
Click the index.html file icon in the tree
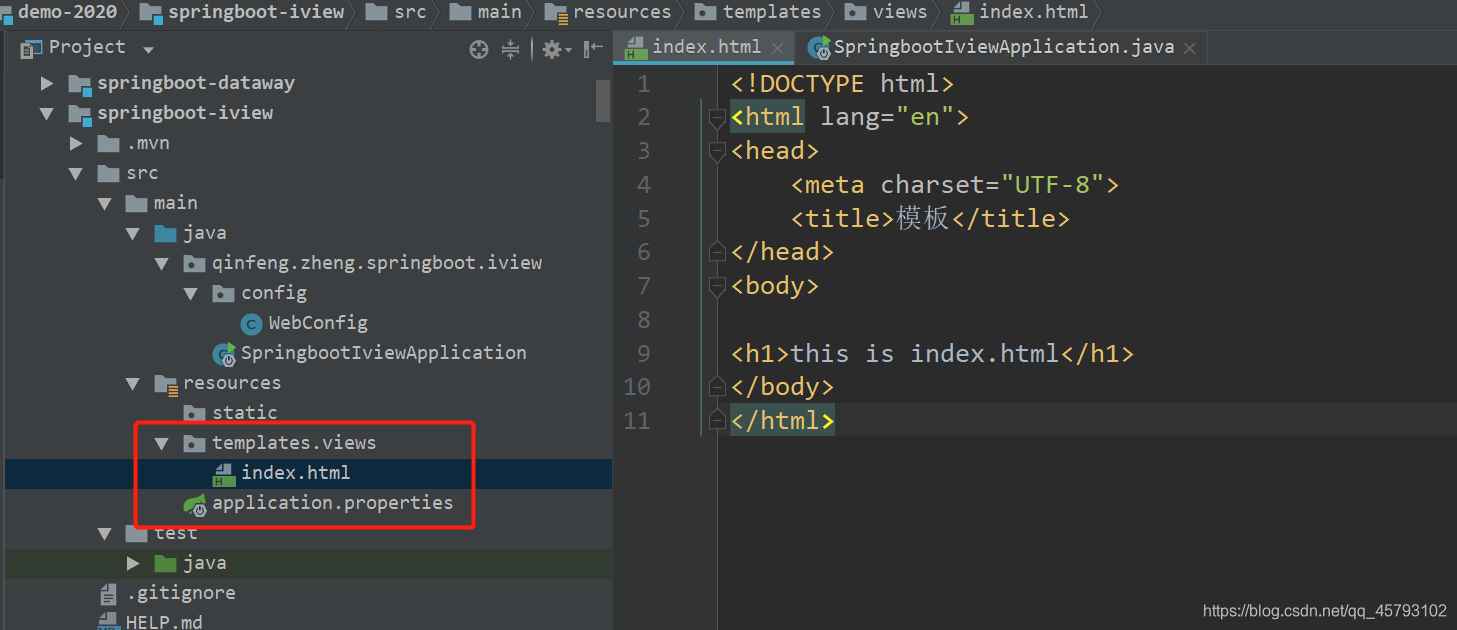click(224, 474)
